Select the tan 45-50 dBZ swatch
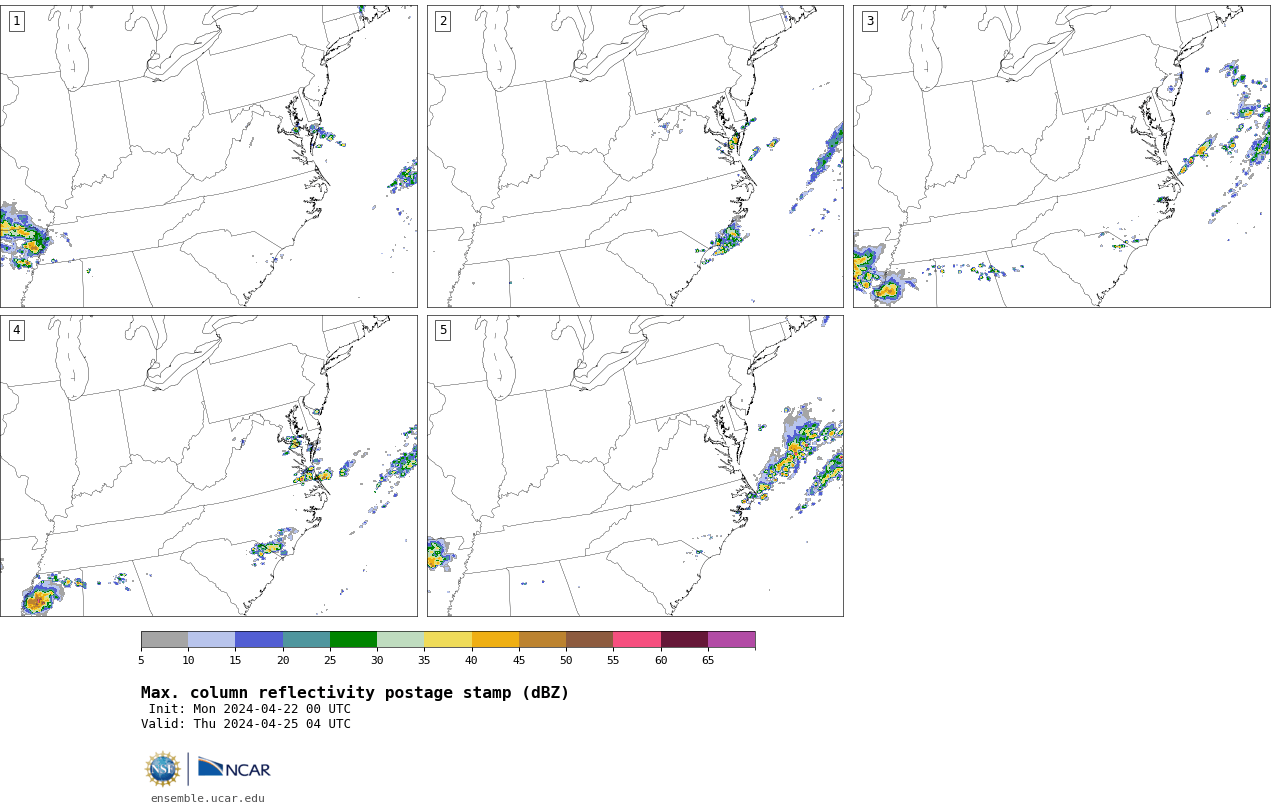This screenshot has width=1280, height=809. 542,640
